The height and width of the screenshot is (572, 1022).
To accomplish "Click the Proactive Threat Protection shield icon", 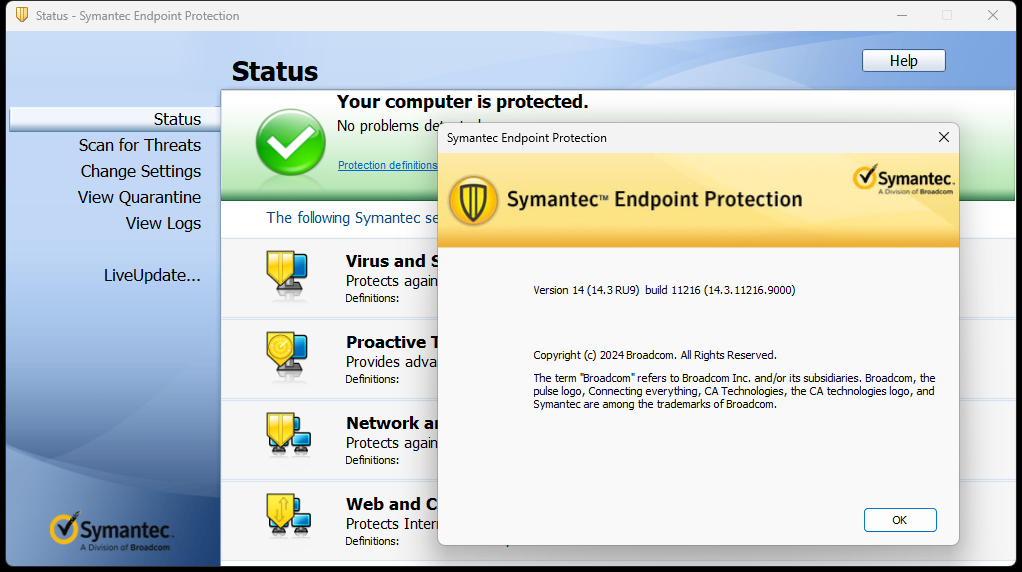I will click(x=287, y=356).
